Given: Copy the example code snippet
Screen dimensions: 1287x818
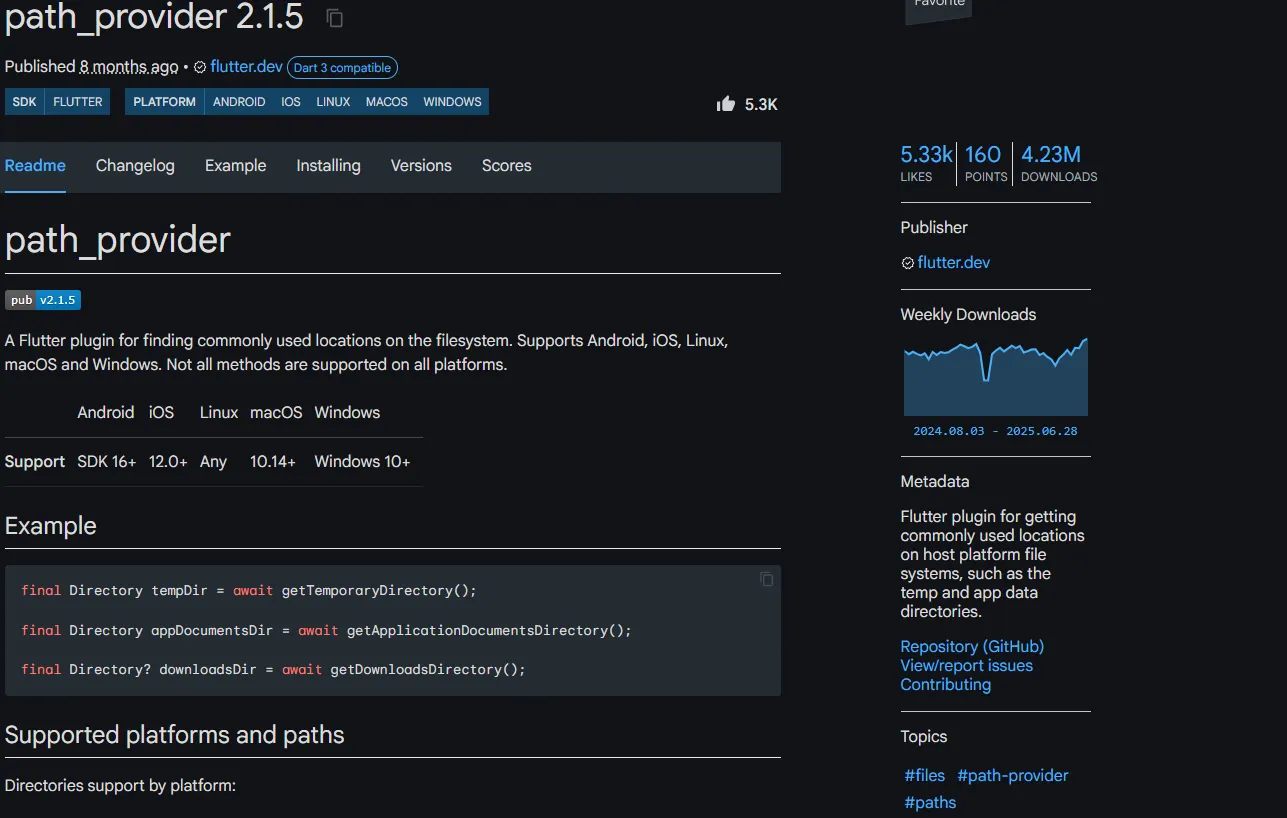Looking at the screenshot, I should pos(767,579).
